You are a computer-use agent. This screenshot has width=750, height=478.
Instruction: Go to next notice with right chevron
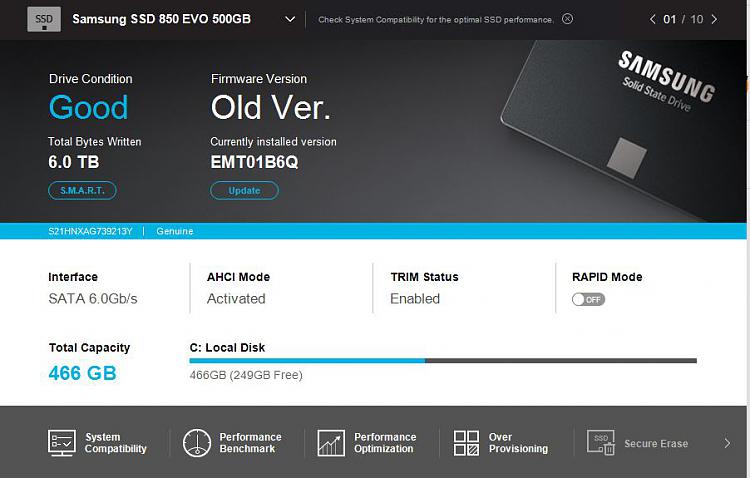click(x=714, y=19)
